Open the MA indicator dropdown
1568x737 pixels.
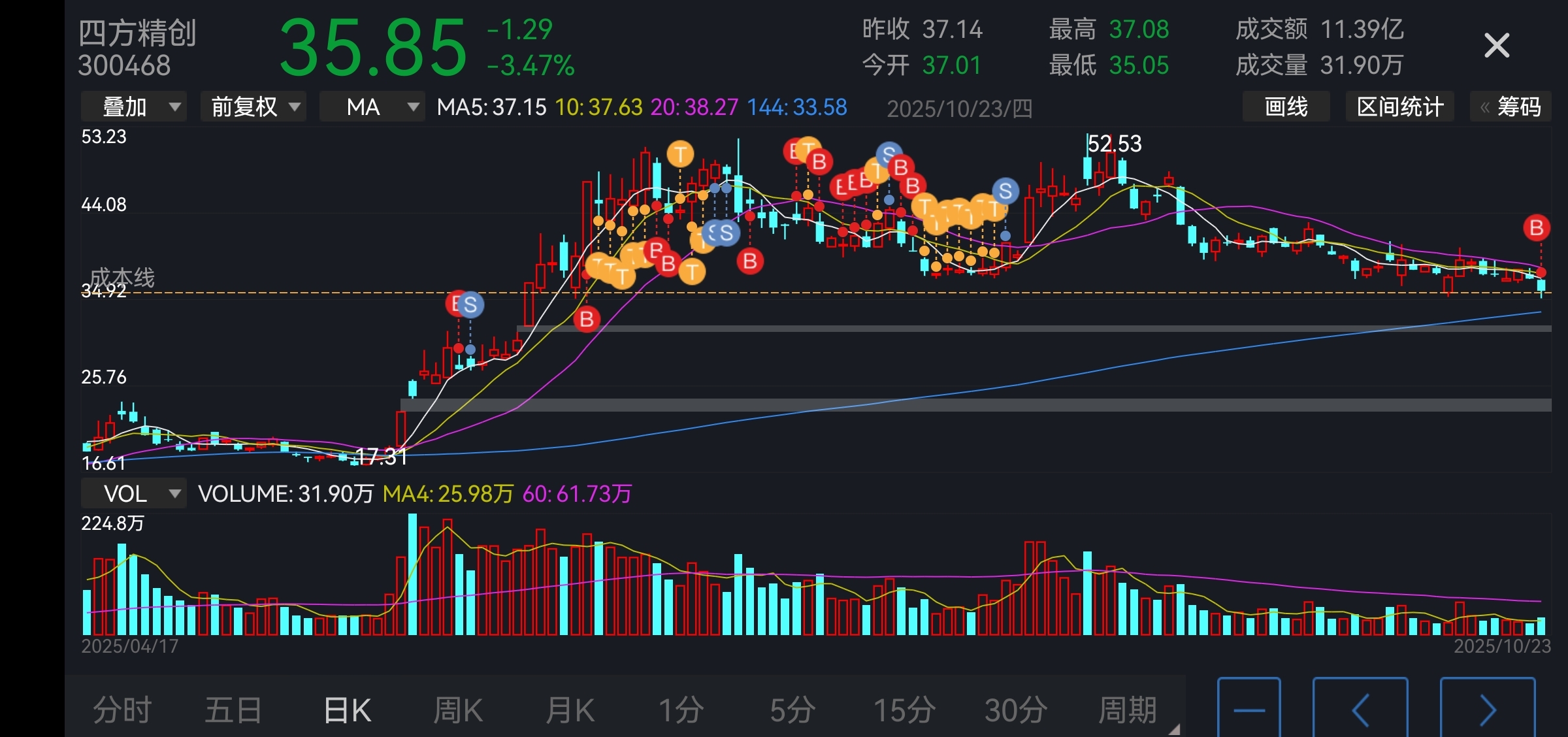click(372, 106)
